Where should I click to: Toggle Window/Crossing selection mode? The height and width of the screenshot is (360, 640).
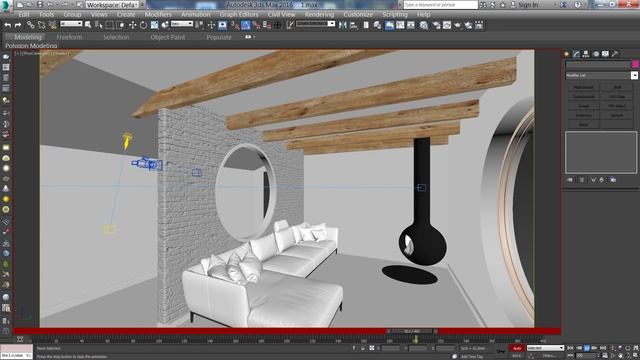point(120,25)
